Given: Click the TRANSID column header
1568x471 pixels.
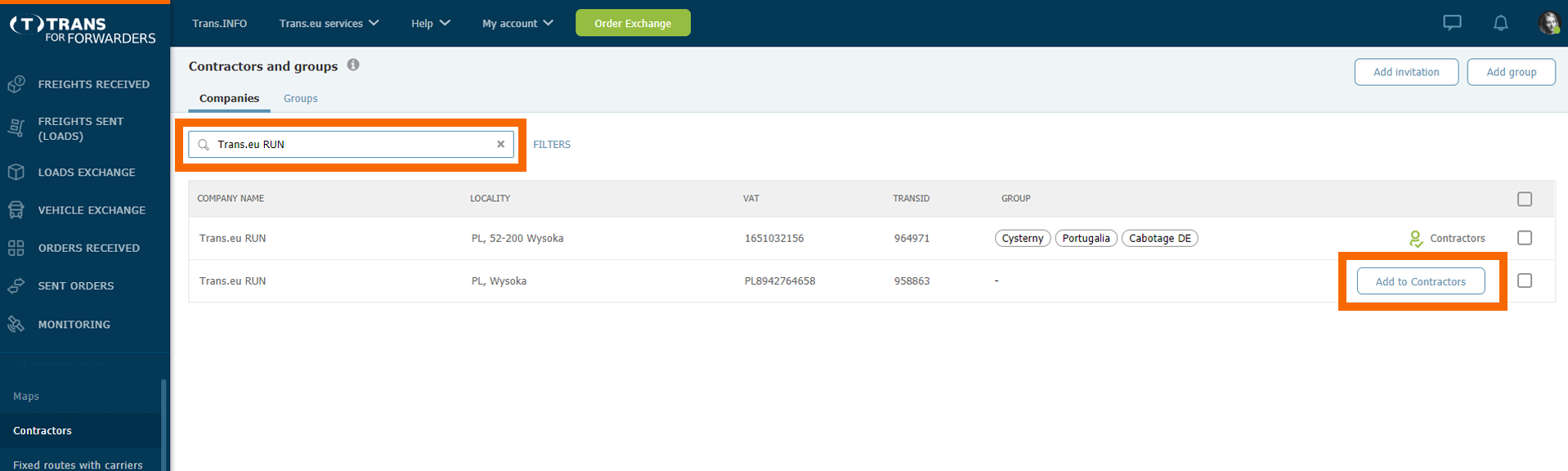Looking at the screenshot, I should (x=911, y=199).
